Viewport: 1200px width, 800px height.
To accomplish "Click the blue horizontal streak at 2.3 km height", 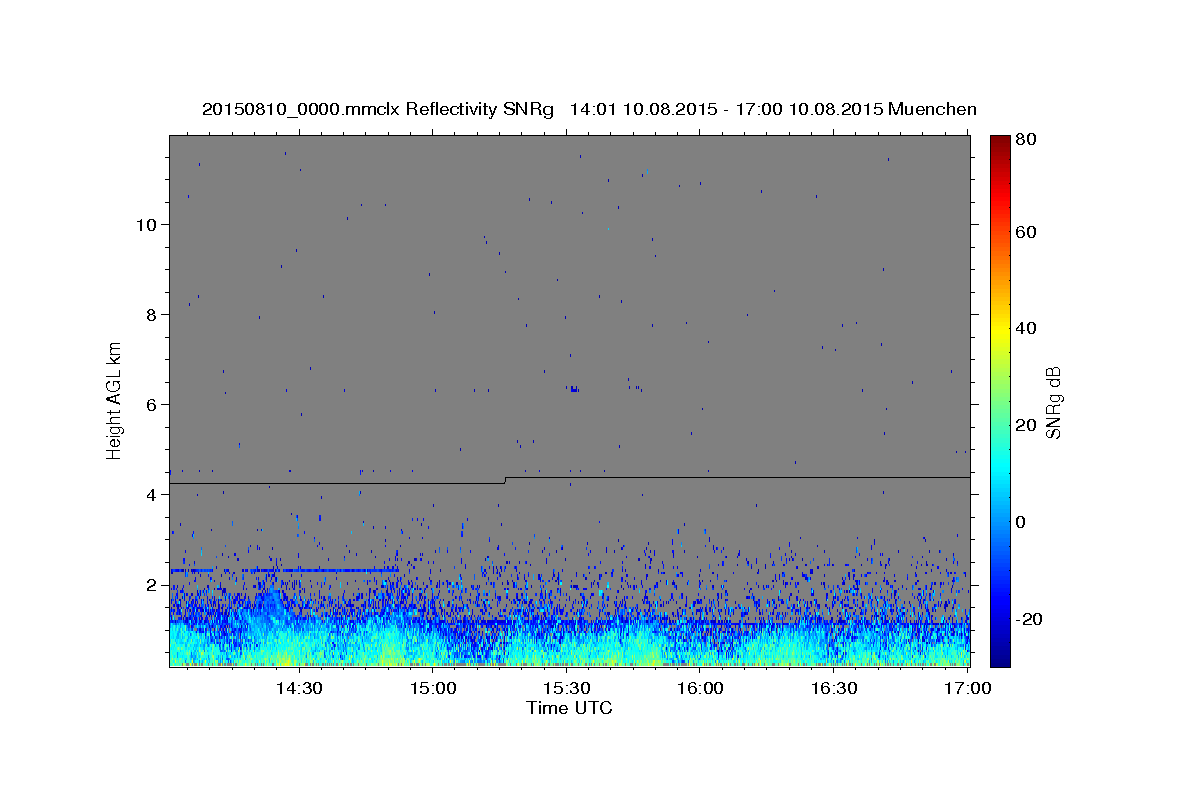I will click(x=285, y=570).
